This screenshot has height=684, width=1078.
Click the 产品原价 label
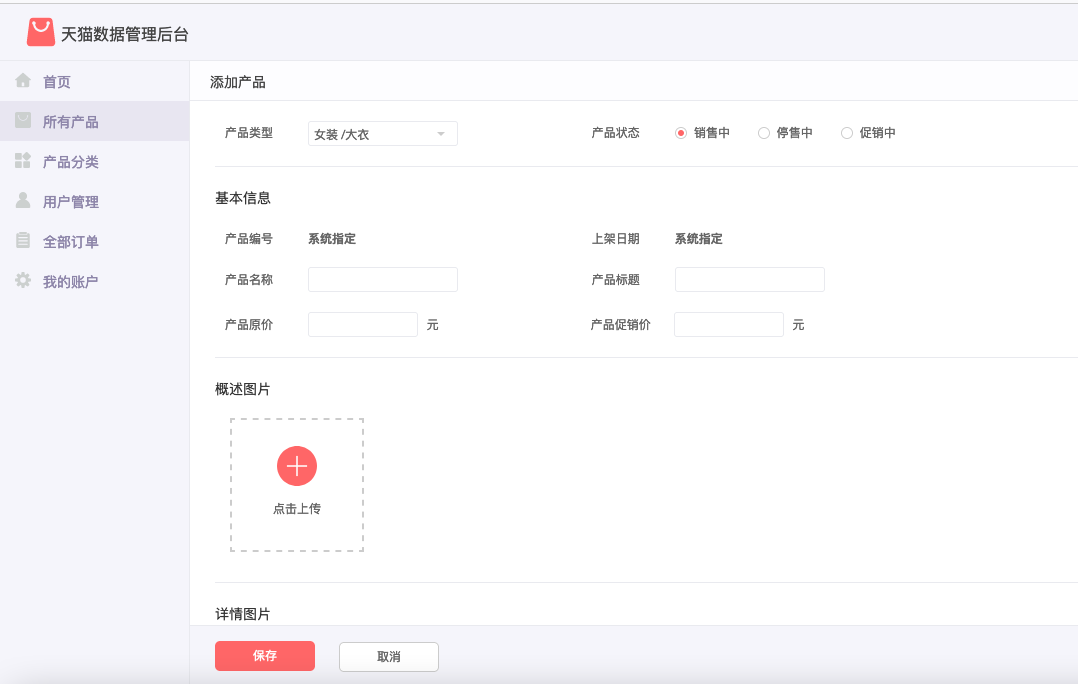(249, 324)
